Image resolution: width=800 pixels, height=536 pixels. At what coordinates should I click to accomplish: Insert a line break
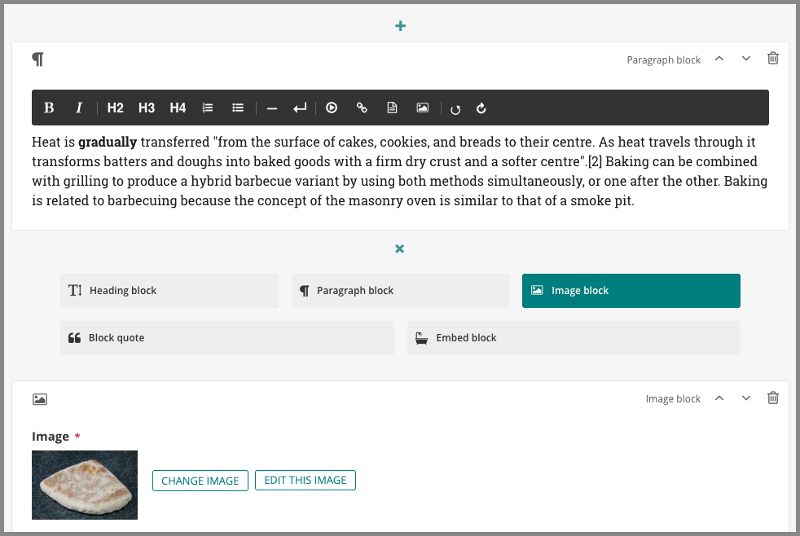[299, 108]
